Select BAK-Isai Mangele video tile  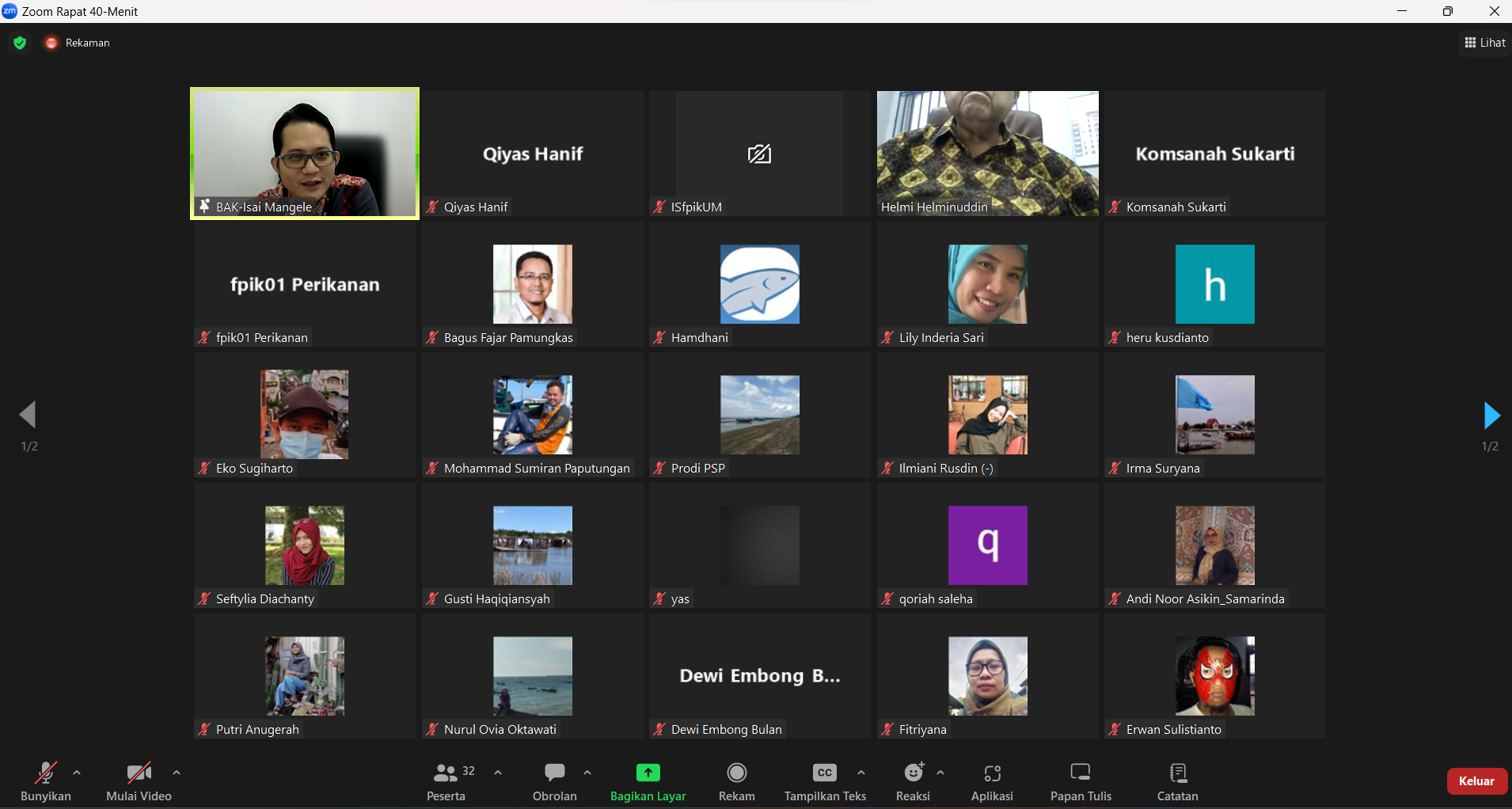pos(305,153)
